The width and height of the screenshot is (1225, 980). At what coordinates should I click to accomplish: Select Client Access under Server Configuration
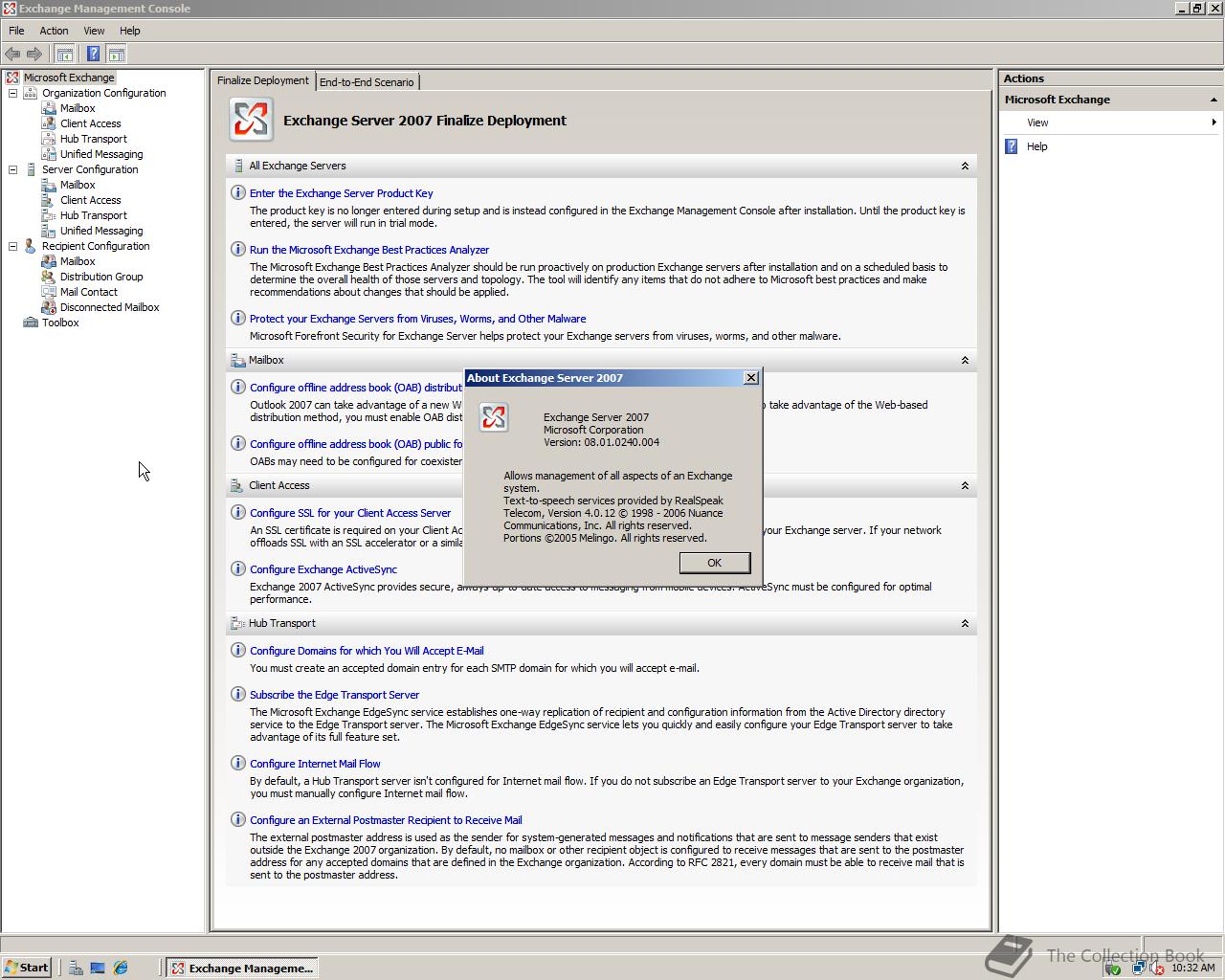click(x=91, y=200)
